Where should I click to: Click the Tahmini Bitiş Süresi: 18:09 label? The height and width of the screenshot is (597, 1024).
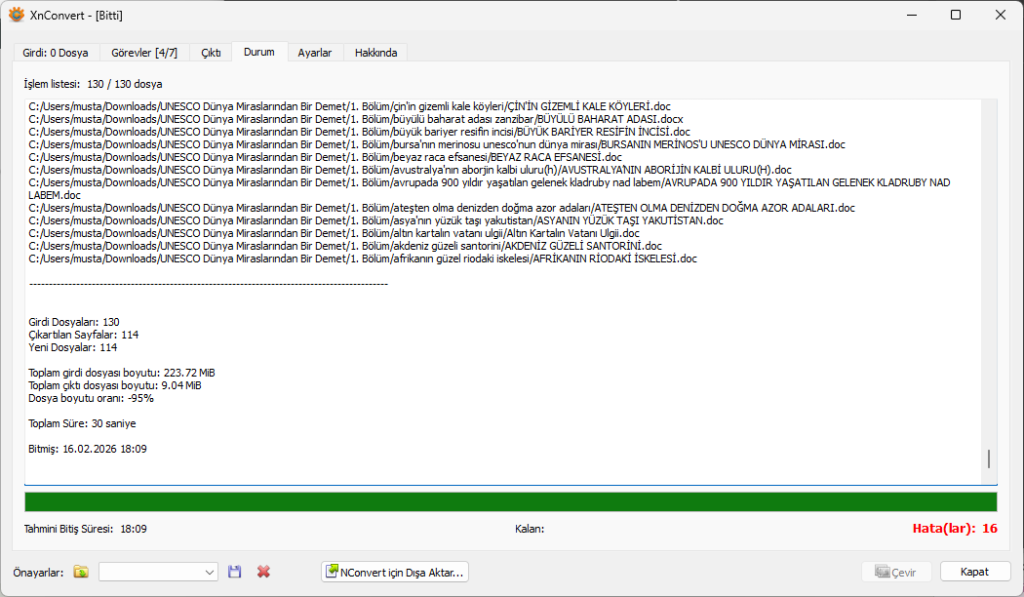pyautogui.click(x=86, y=529)
